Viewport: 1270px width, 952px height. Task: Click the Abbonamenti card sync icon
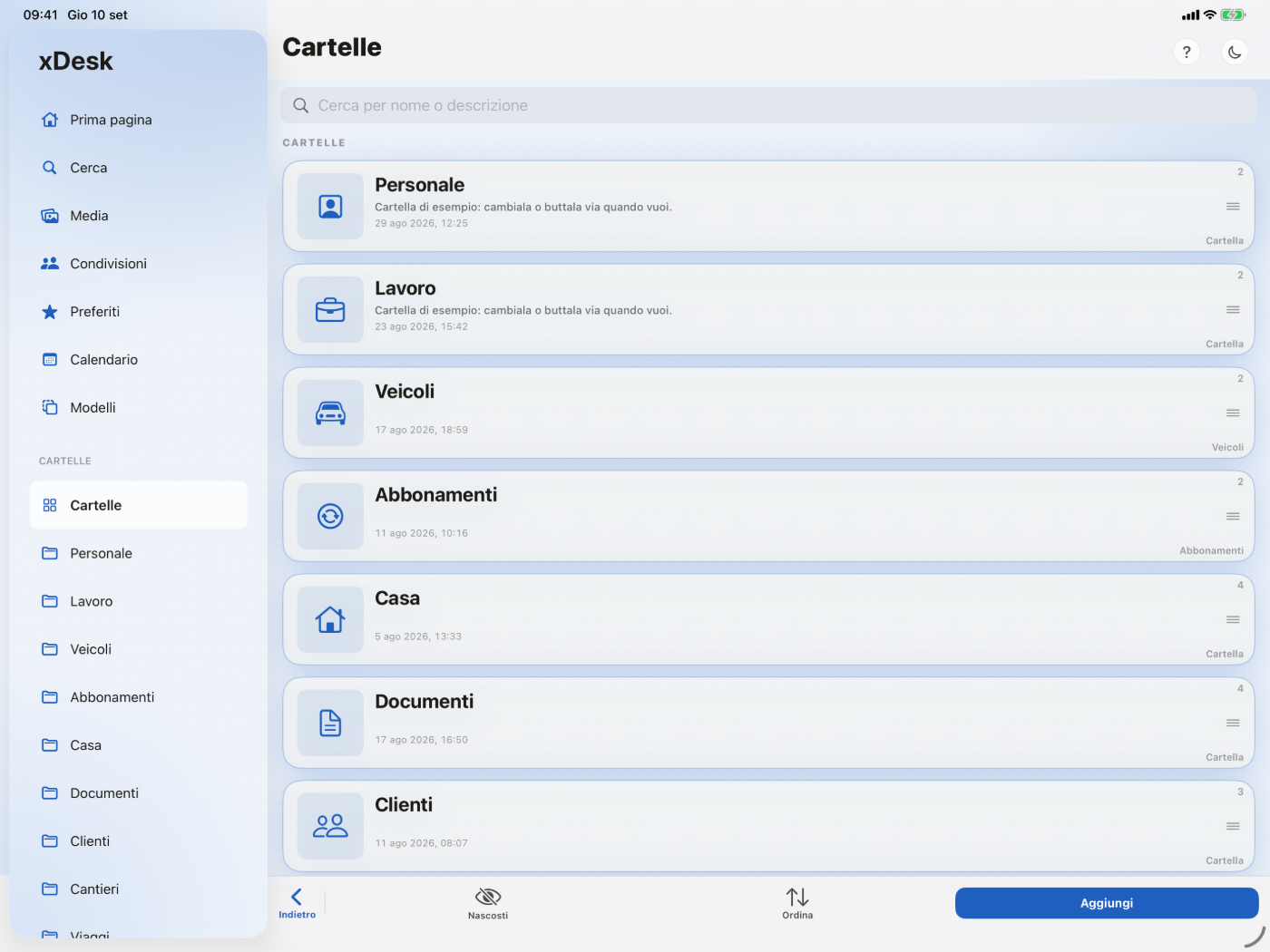point(330,517)
